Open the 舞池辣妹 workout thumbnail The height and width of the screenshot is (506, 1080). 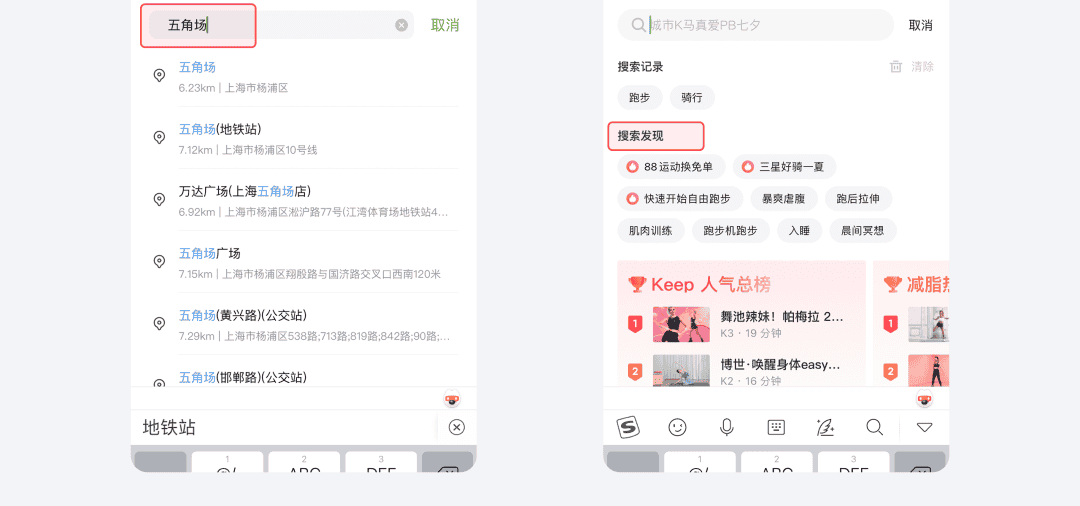pos(681,324)
